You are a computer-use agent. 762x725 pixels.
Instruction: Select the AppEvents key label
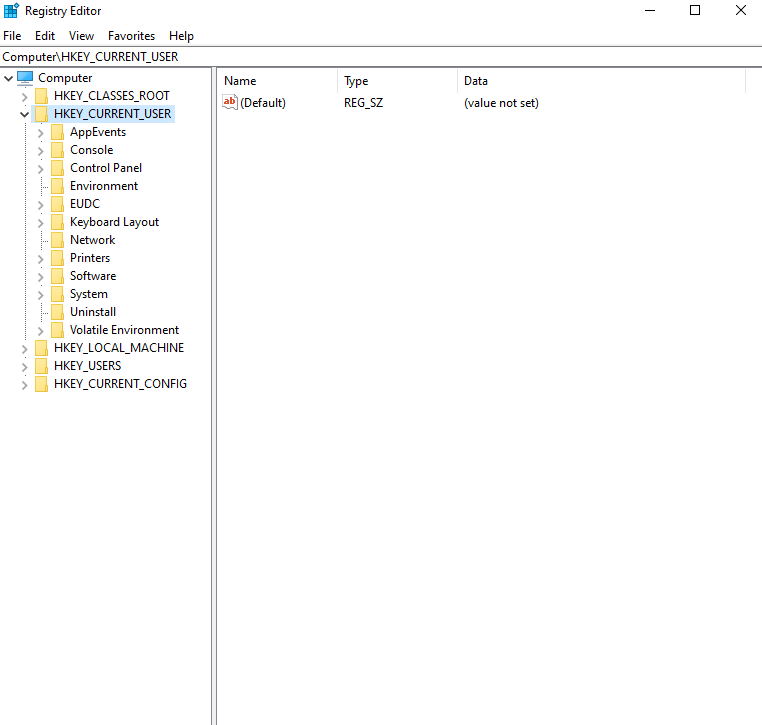coord(98,132)
